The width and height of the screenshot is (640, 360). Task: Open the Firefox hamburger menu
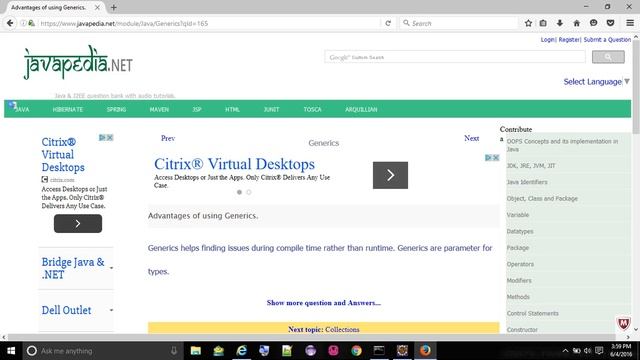pyautogui.click(x=630, y=23)
